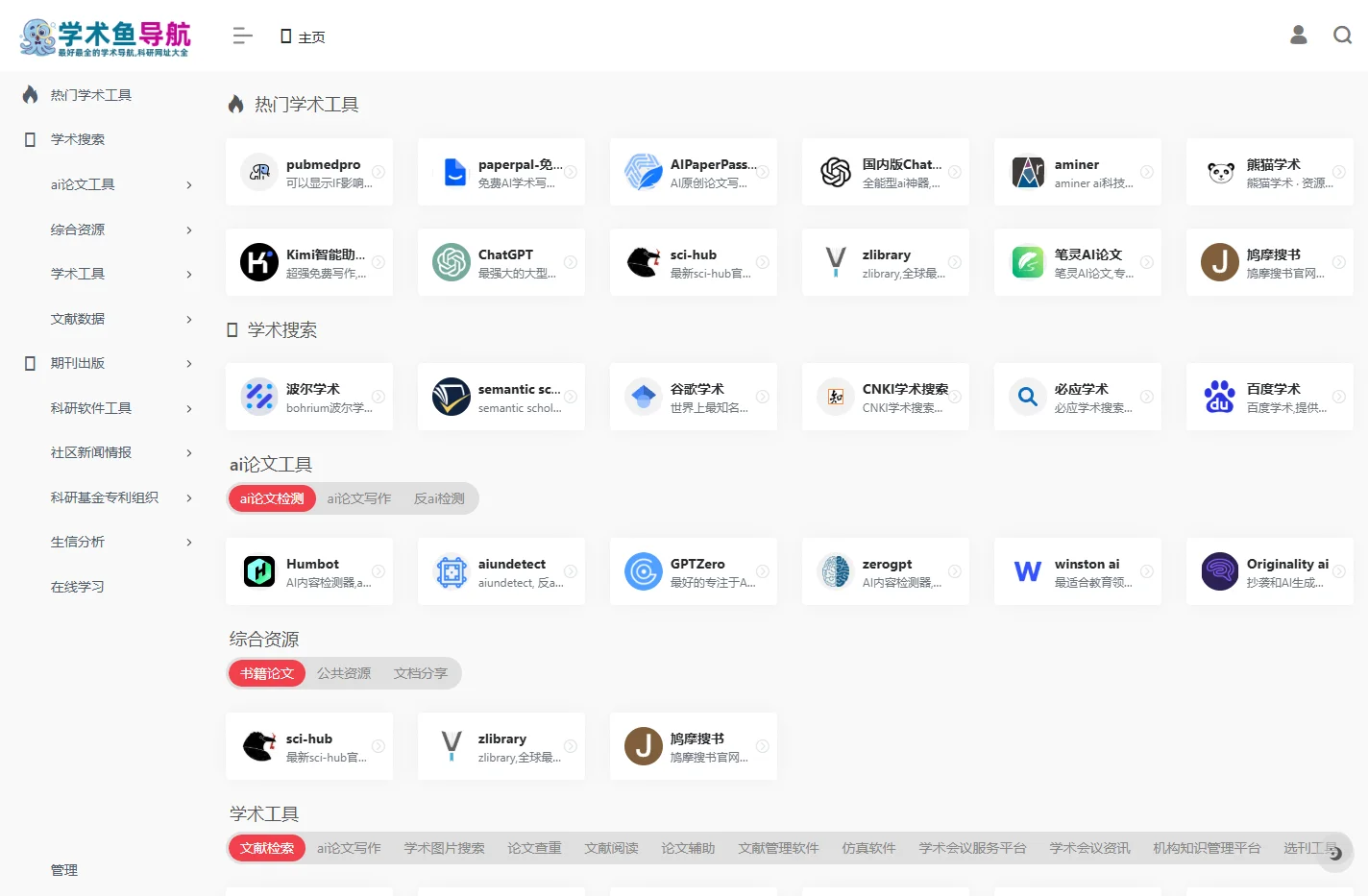Select the 文献检索 tab

[x=267, y=848]
